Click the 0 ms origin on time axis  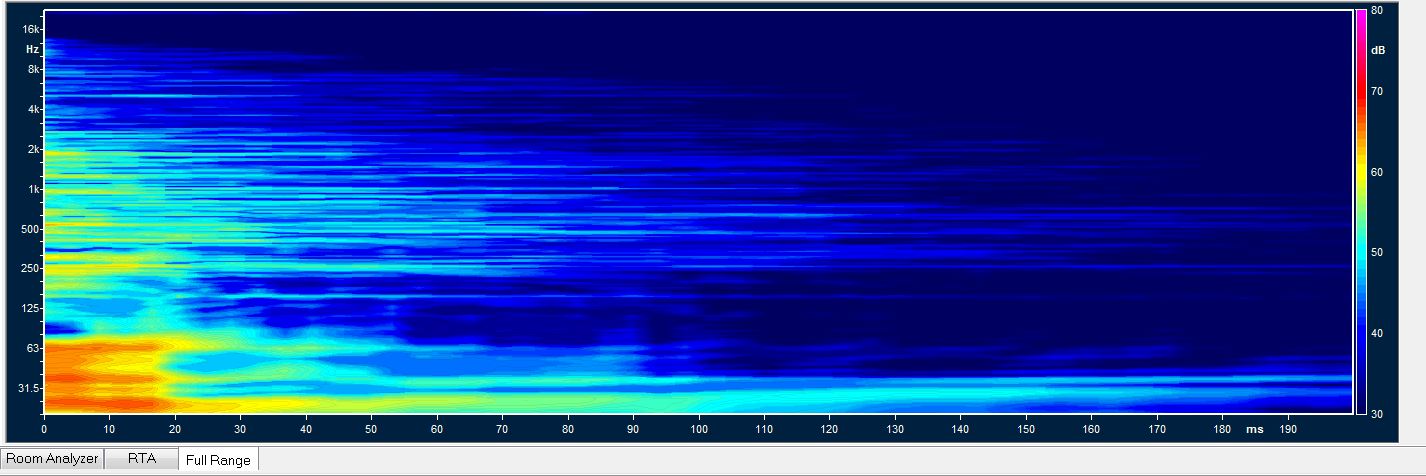tap(44, 430)
